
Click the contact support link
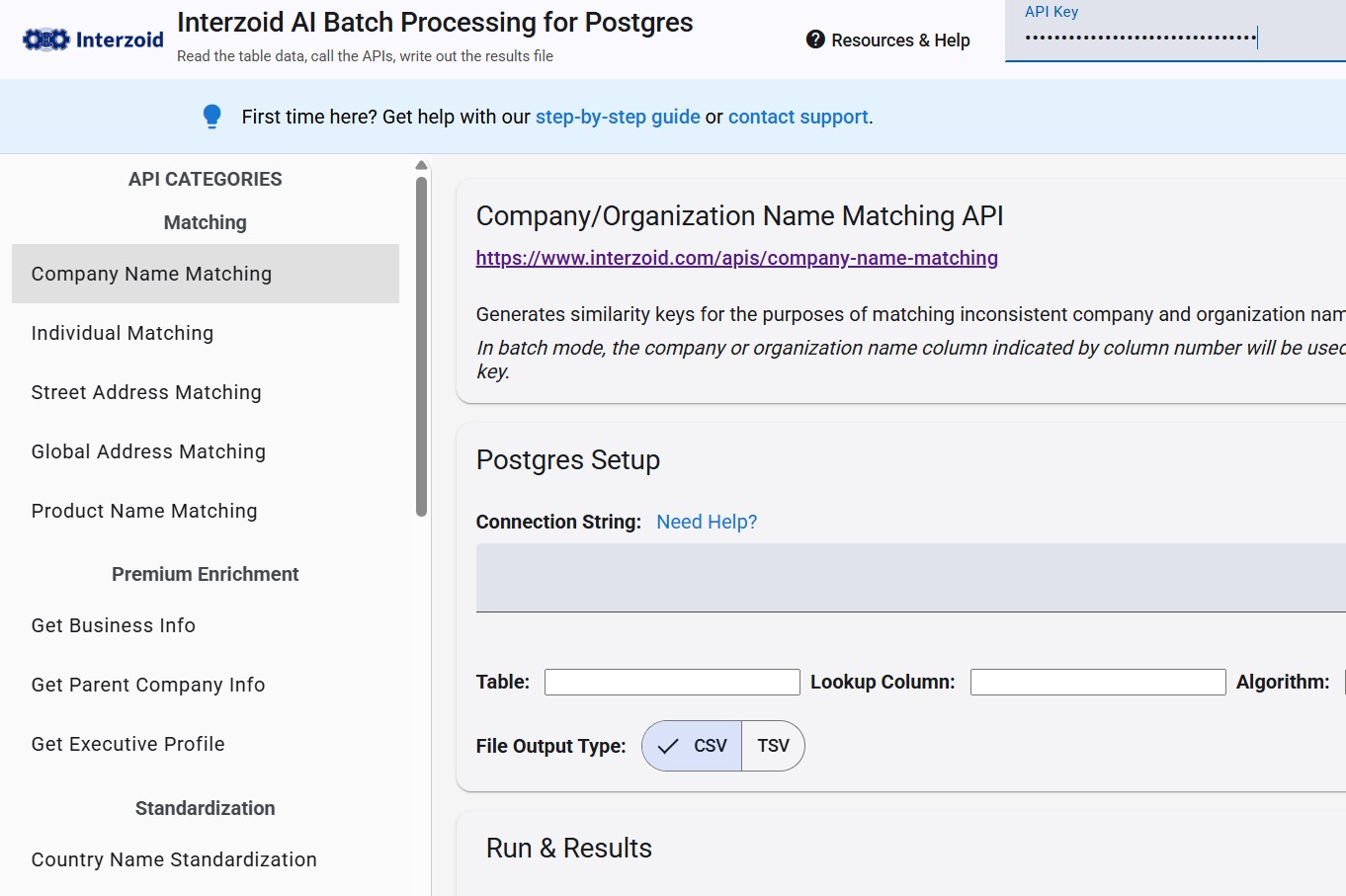tap(798, 117)
